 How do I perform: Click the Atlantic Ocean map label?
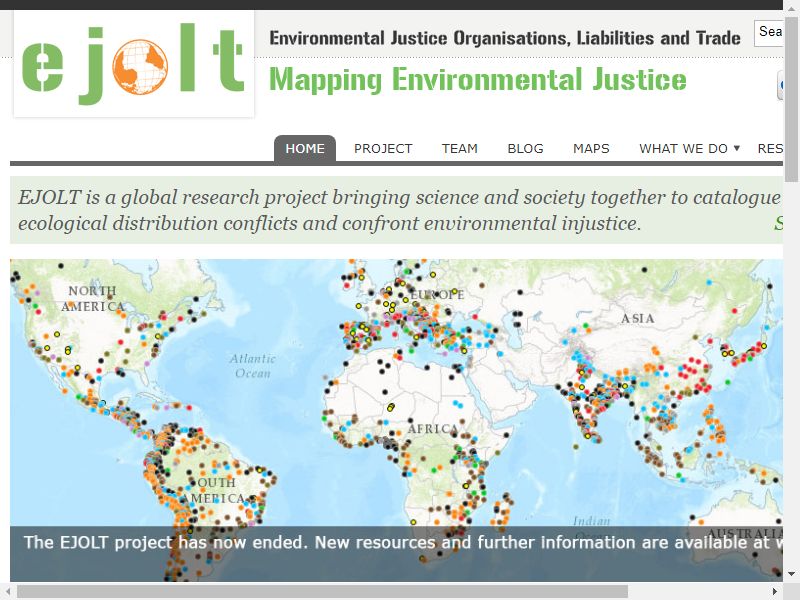(253, 366)
